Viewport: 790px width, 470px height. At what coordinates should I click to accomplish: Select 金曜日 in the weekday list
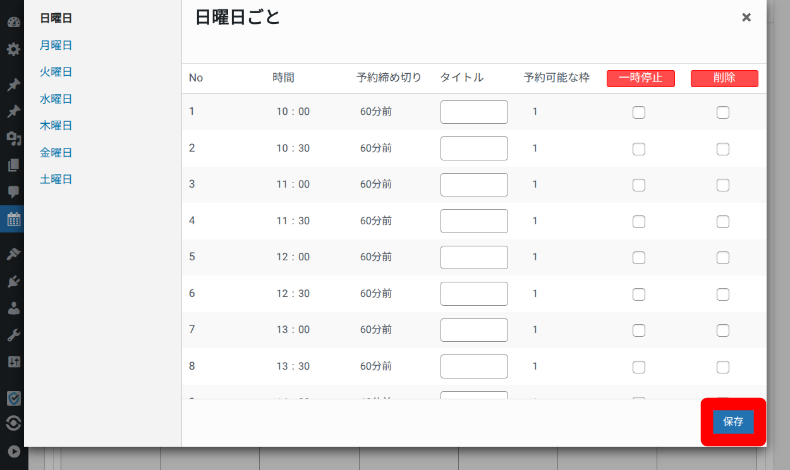pyautogui.click(x=56, y=153)
